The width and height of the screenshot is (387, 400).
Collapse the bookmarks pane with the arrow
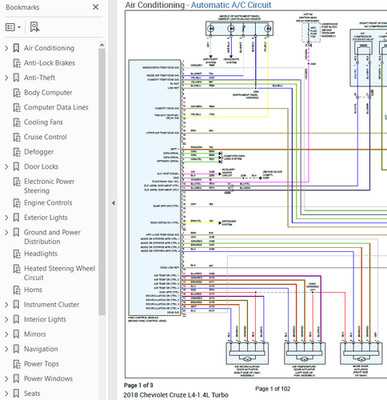114,203
